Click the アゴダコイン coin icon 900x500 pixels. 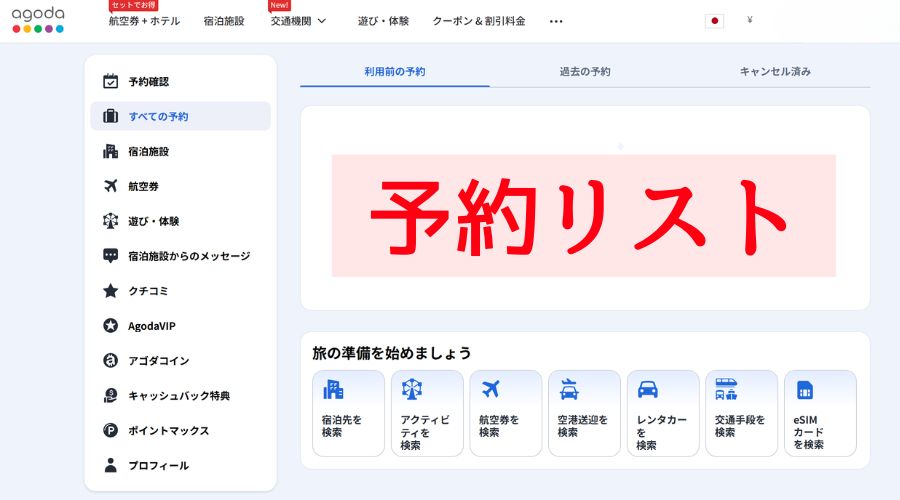click(110, 361)
